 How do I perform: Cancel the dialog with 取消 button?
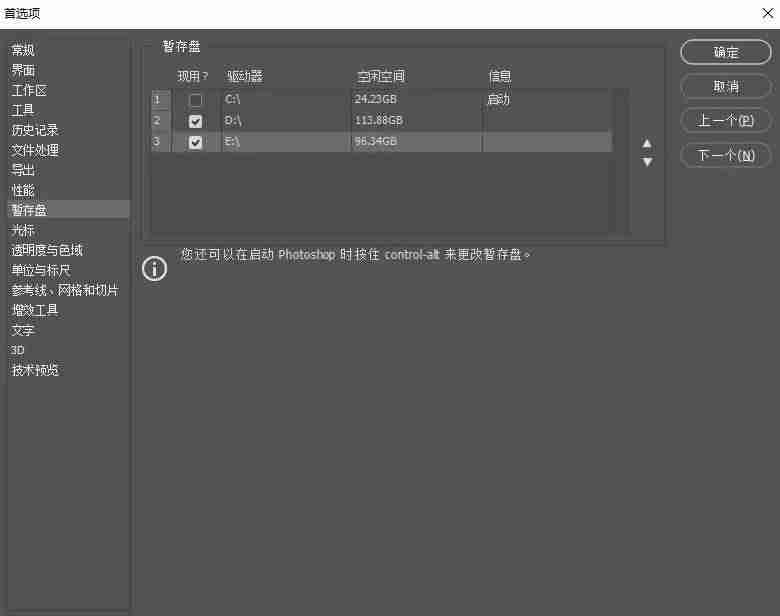pyautogui.click(x=725, y=87)
